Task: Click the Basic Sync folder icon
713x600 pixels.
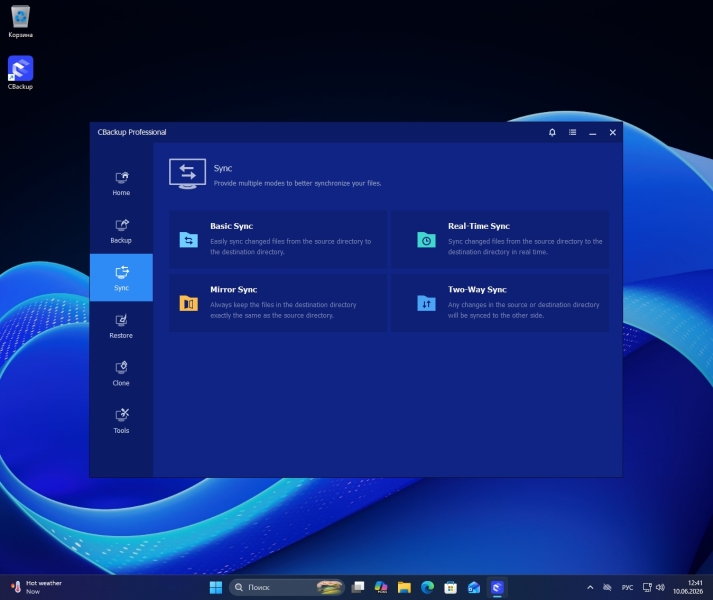Action: click(189, 239)
